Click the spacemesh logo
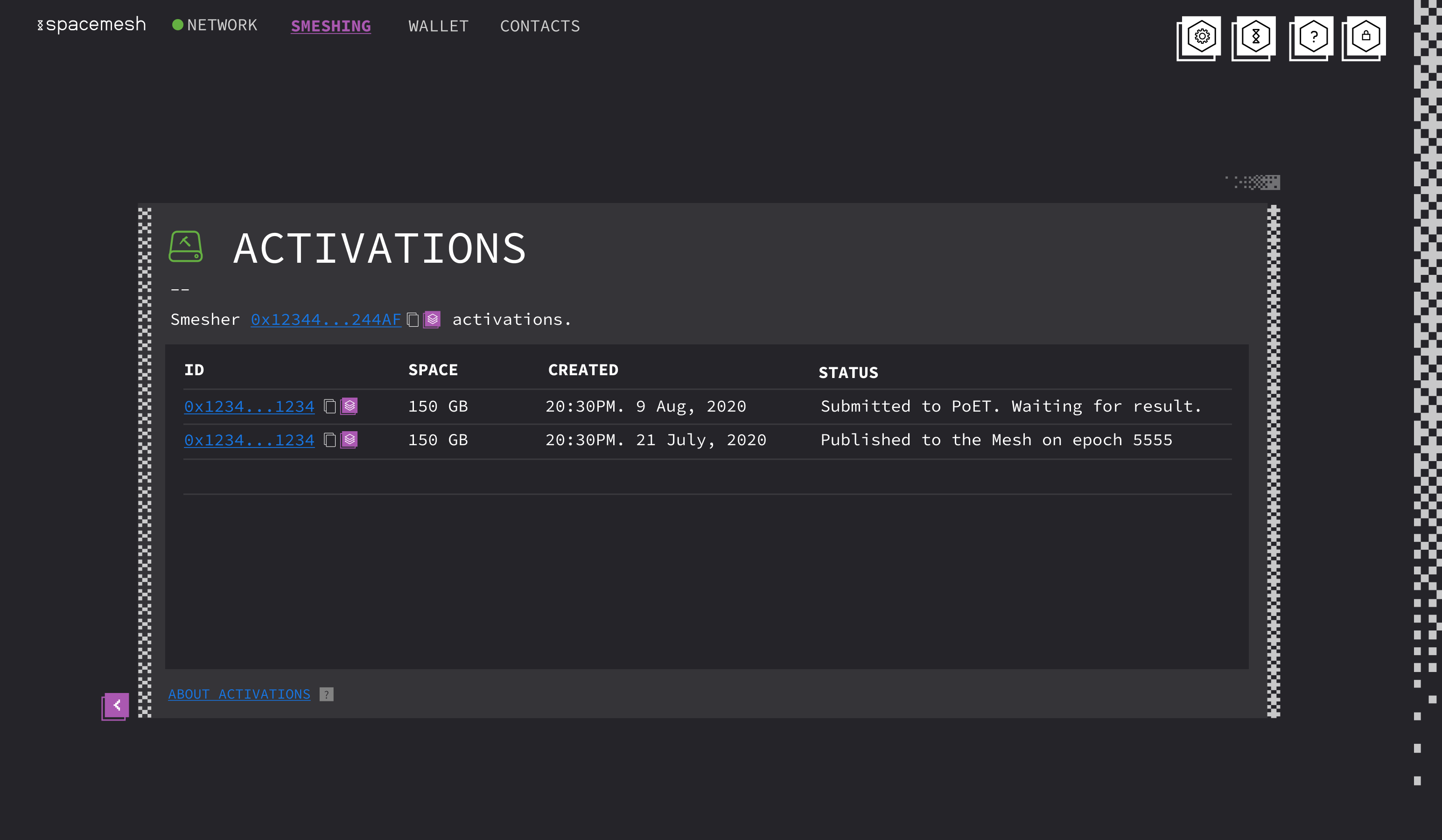 [91, 24]
